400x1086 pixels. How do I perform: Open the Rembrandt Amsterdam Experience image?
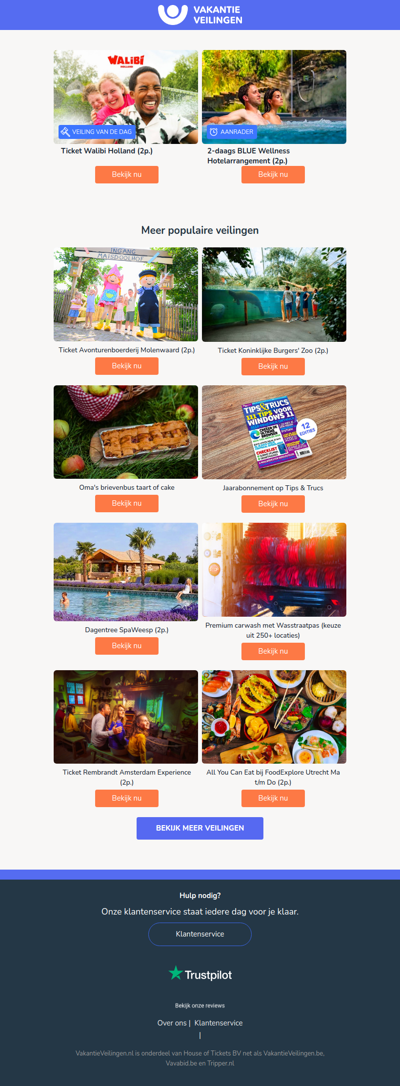click(x=126, y=717)
